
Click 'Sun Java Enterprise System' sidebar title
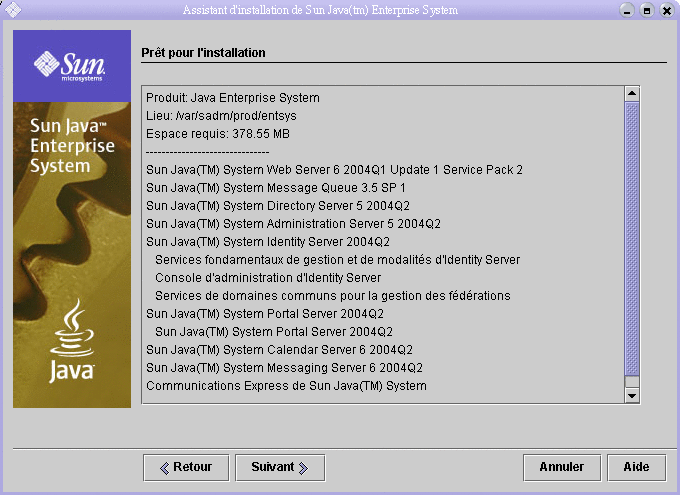tap(72, 146)
